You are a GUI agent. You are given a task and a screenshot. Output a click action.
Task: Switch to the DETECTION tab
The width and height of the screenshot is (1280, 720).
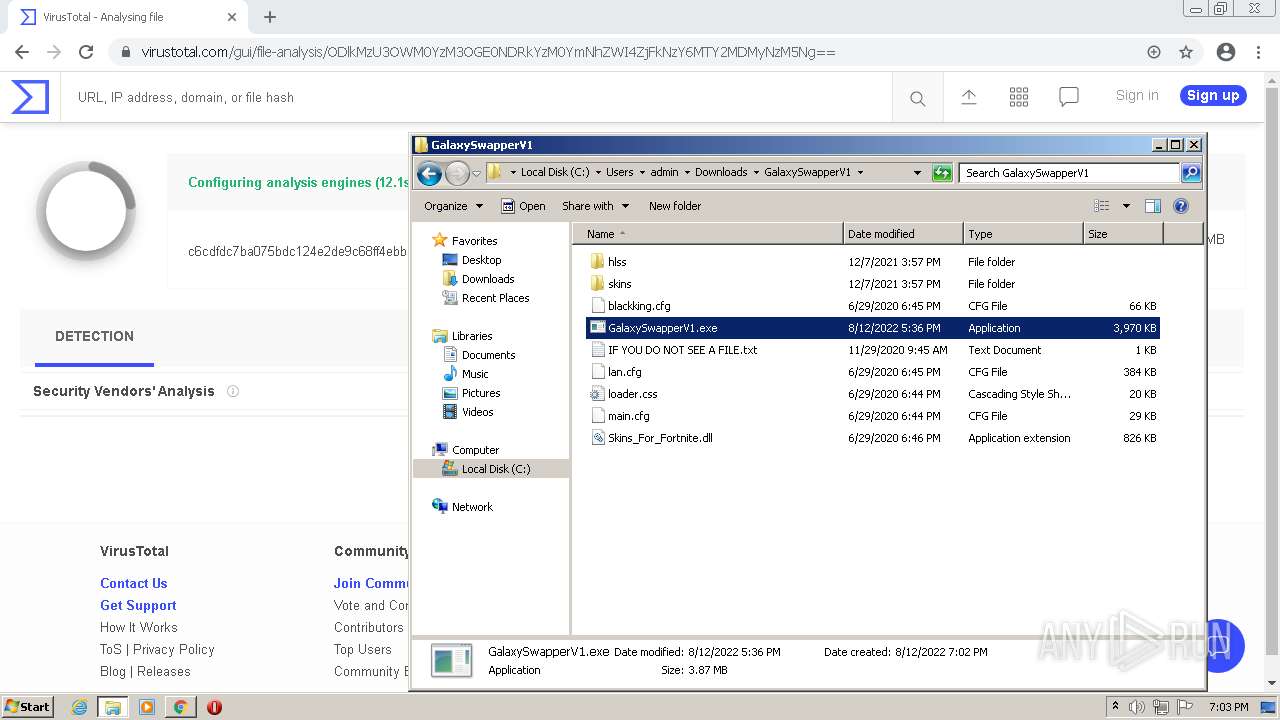94,336
